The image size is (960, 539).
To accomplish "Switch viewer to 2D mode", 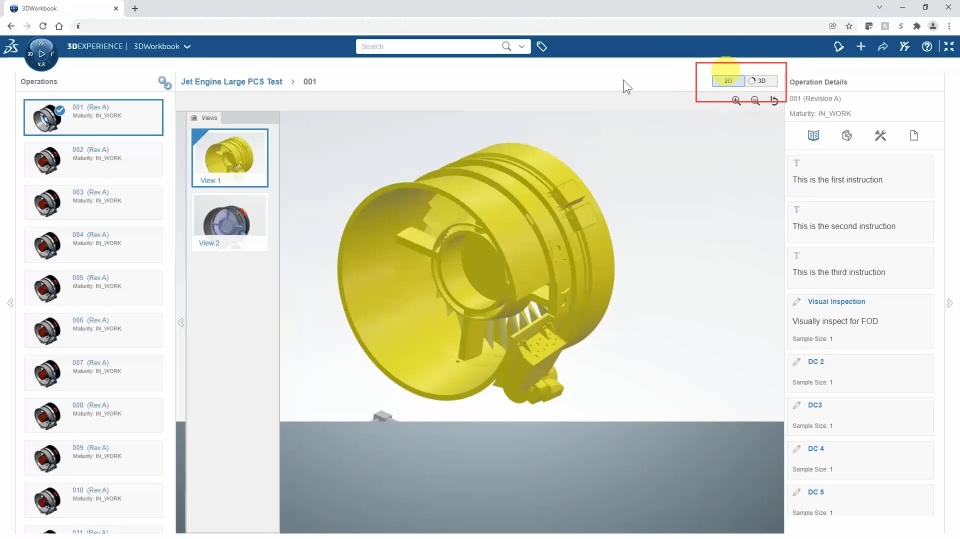I will pos(729,81).
